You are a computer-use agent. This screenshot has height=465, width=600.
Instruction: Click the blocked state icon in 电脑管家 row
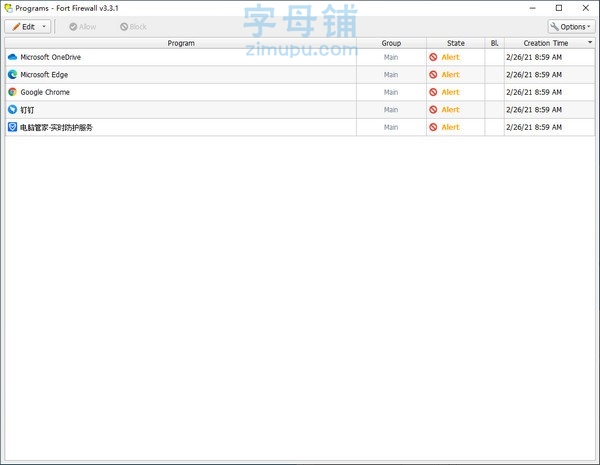[x=433, y=127]
